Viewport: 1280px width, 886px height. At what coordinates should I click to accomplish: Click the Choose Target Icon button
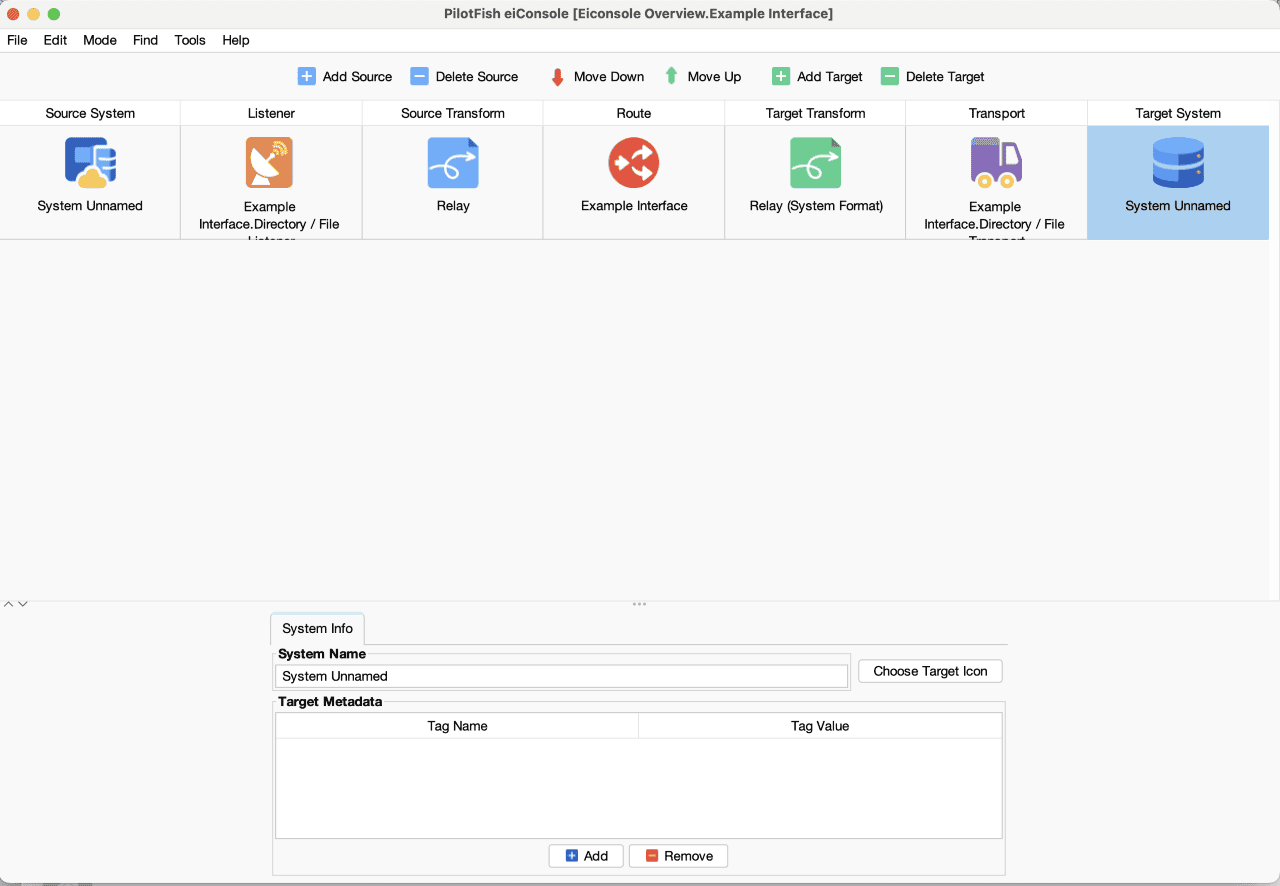930,671
